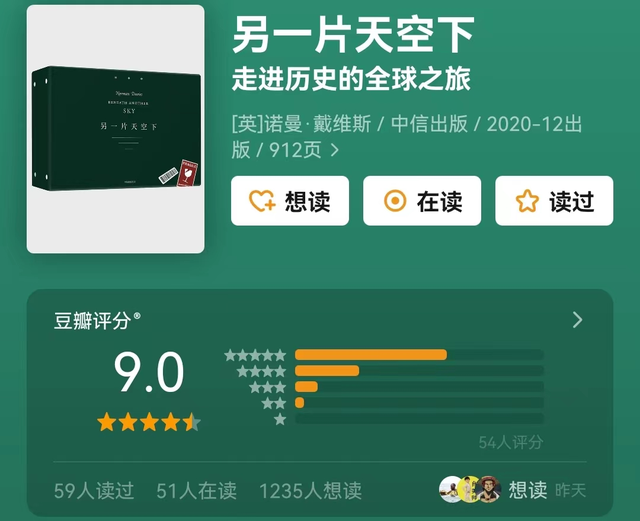Open the first user avatar near 想读
Image resolution: width=640 pixels, height=521 pixels.
point(450,489)
